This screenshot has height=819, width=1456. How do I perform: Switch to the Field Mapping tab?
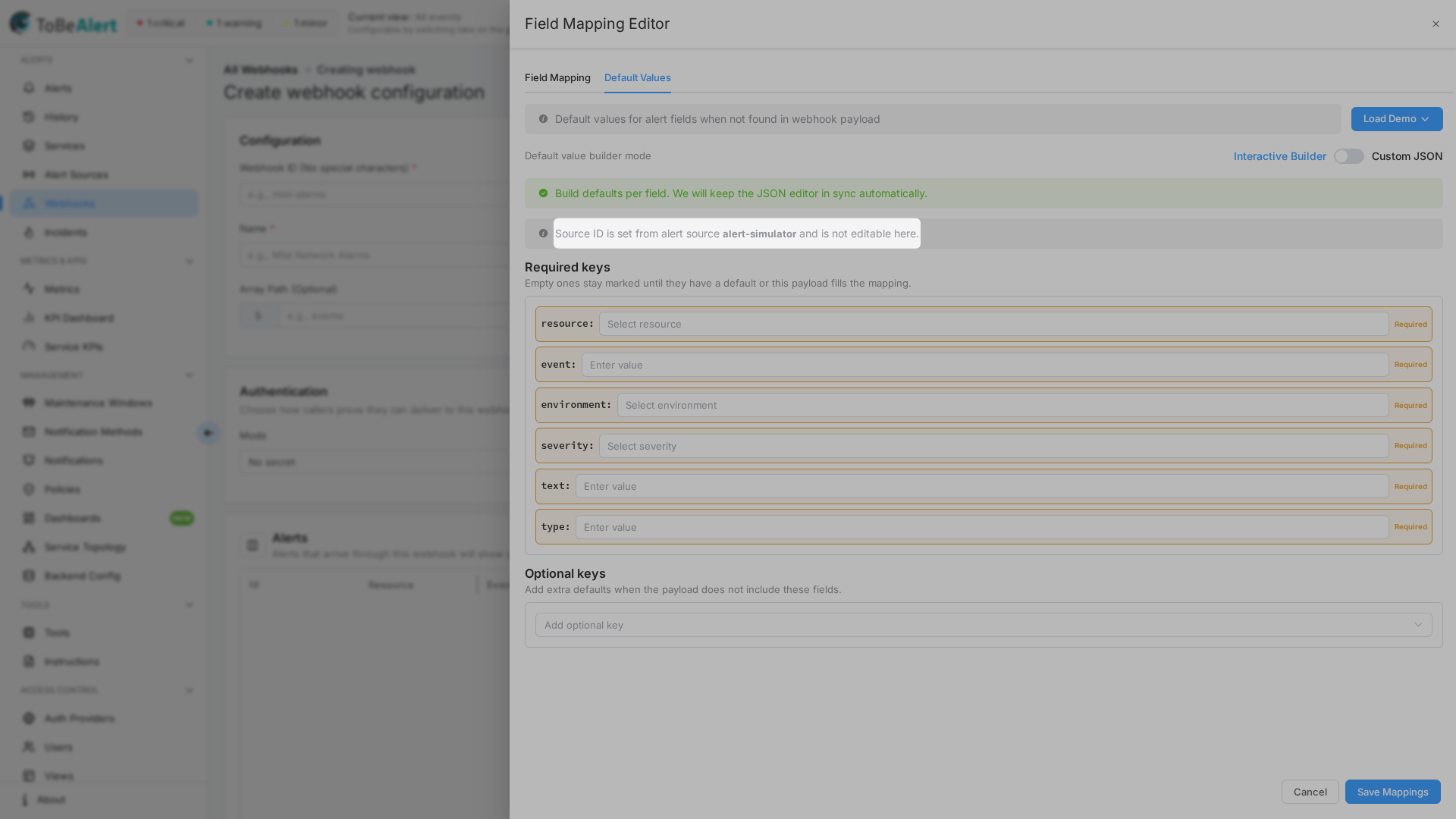coord(557,78)
